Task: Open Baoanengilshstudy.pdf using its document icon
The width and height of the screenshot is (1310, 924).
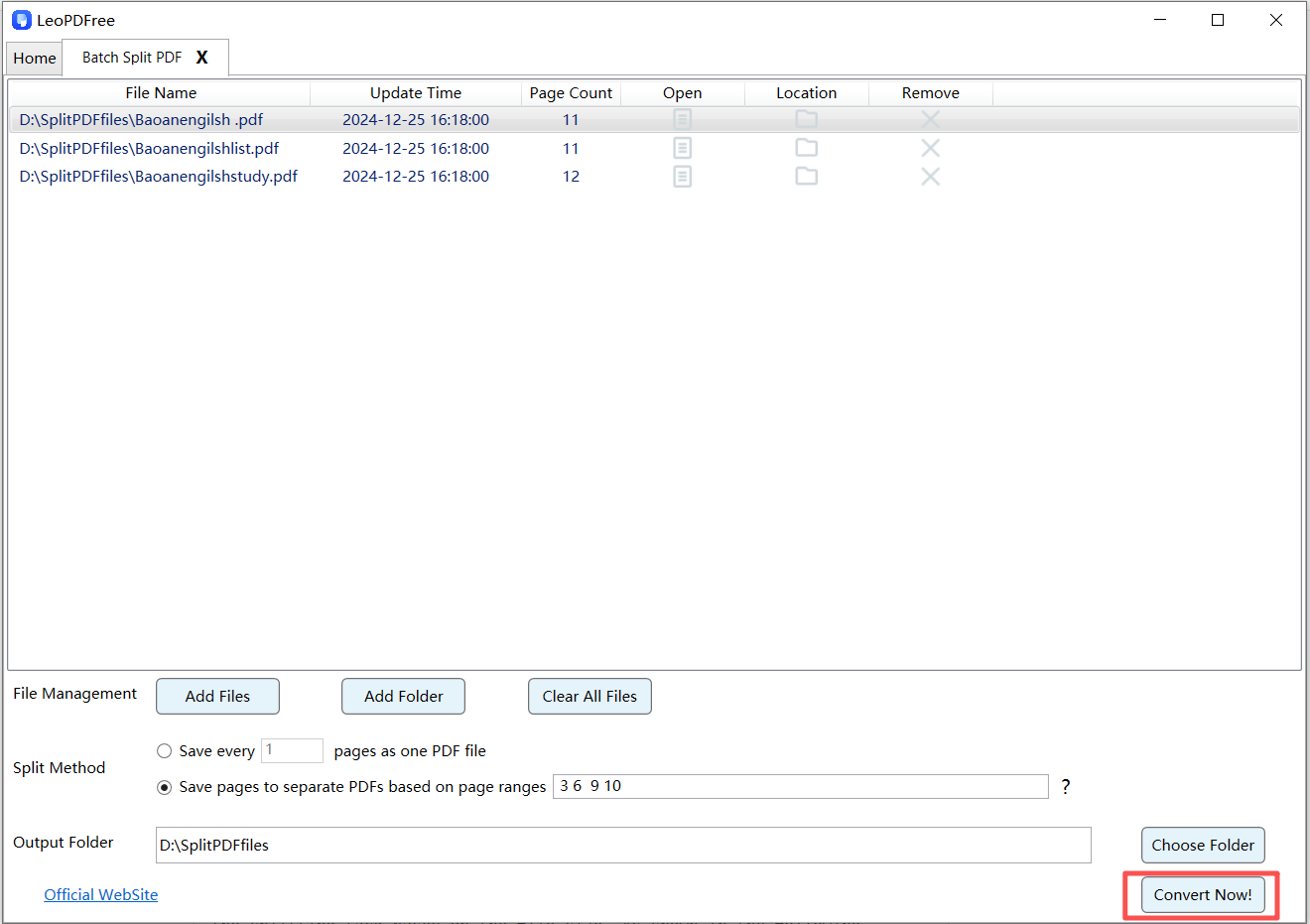Action: click(x=682, y=177)
